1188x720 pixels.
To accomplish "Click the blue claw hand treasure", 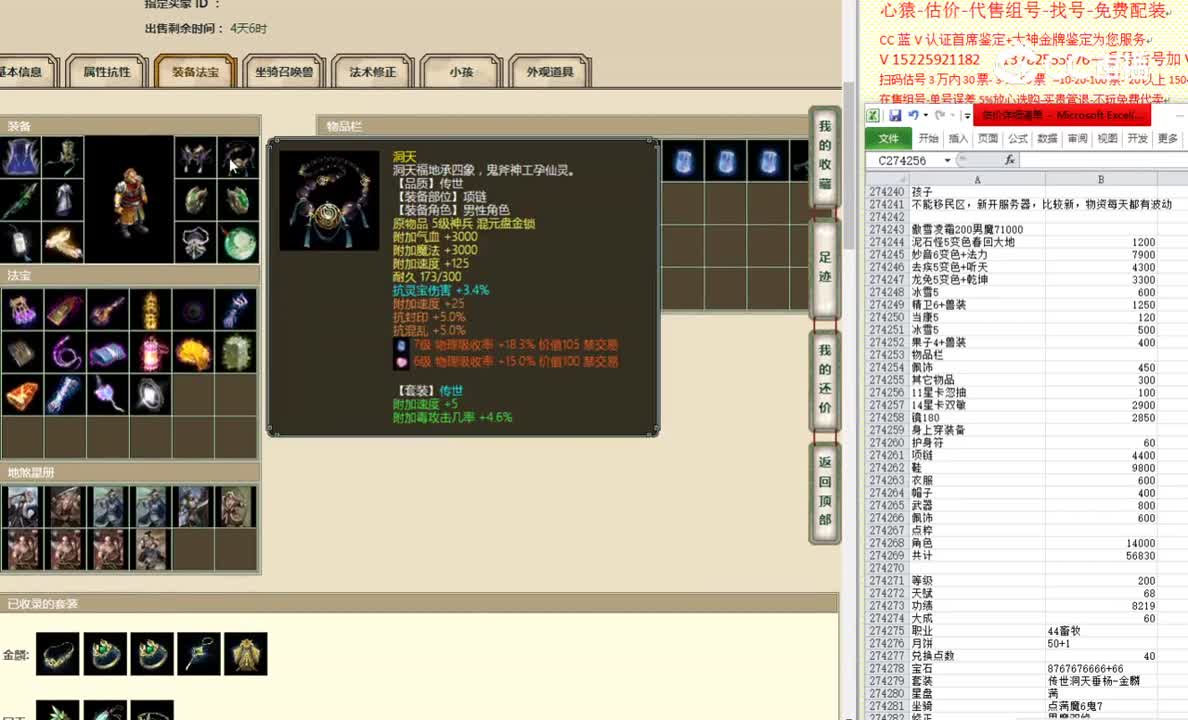I will 236,310.
